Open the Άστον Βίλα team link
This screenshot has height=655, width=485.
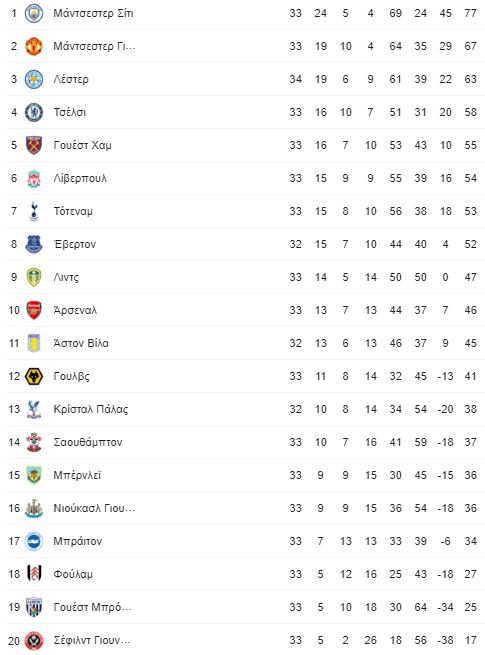pos(81,343)
